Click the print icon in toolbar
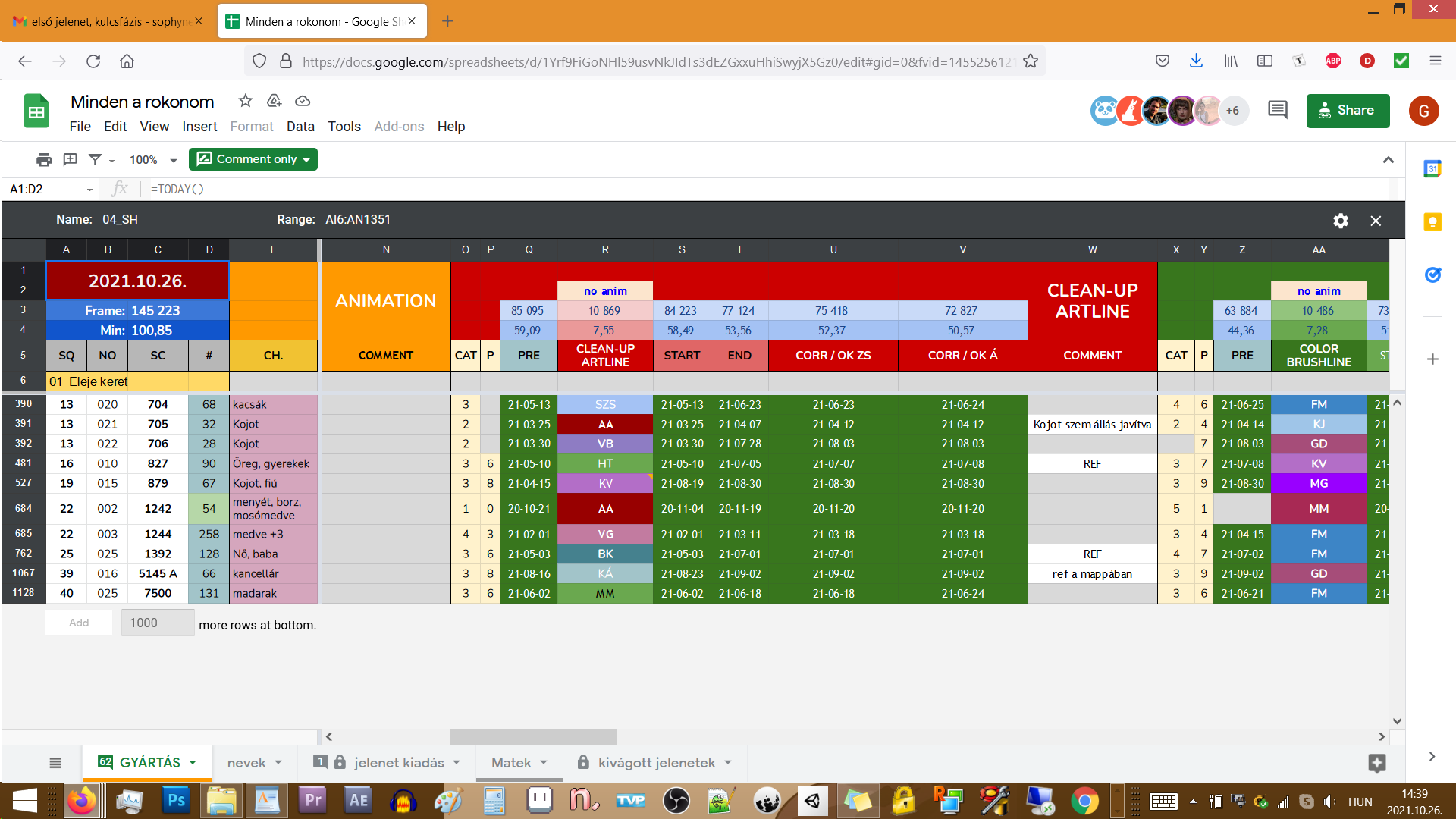Screen dimensions: 1456x819 44,159
